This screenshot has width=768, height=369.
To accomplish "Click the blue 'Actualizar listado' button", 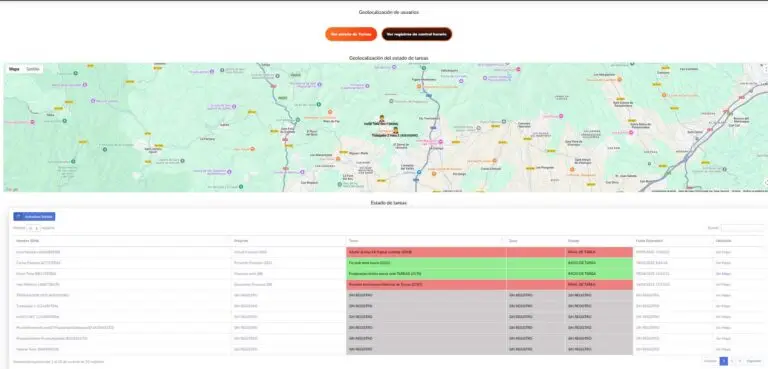I will [x=34, y=217].
